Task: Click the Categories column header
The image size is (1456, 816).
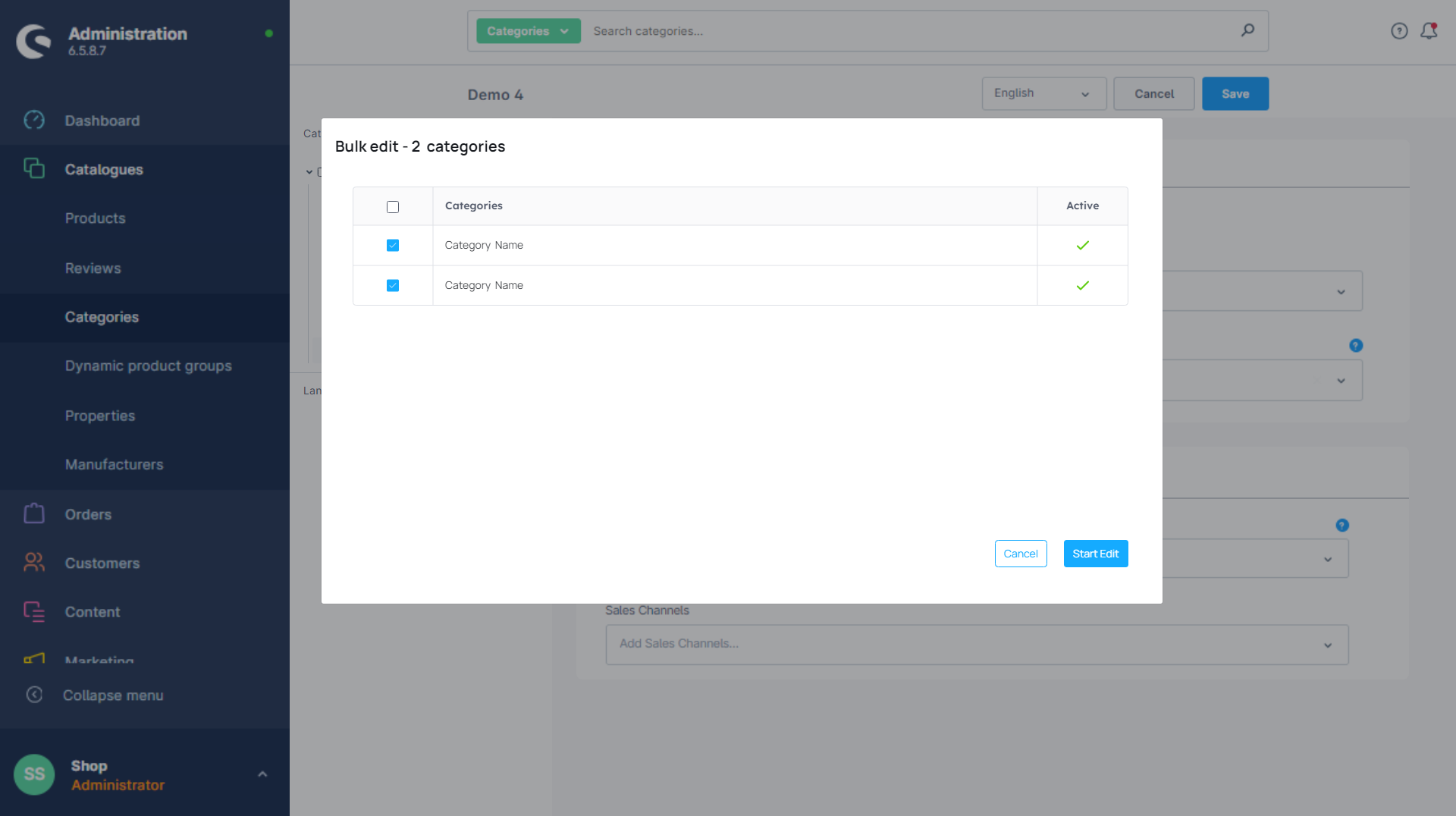Action: click(473, 206)
